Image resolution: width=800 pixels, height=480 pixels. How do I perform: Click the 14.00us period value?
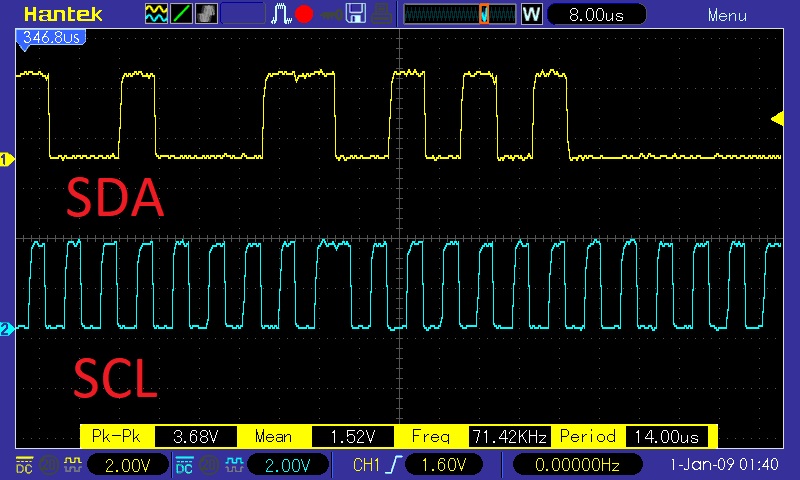(666, 437)
